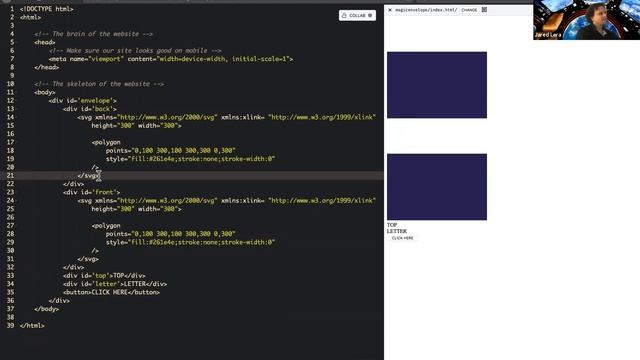
Task: Click the opening <head> tag on line 5
Action: point(44,42)
